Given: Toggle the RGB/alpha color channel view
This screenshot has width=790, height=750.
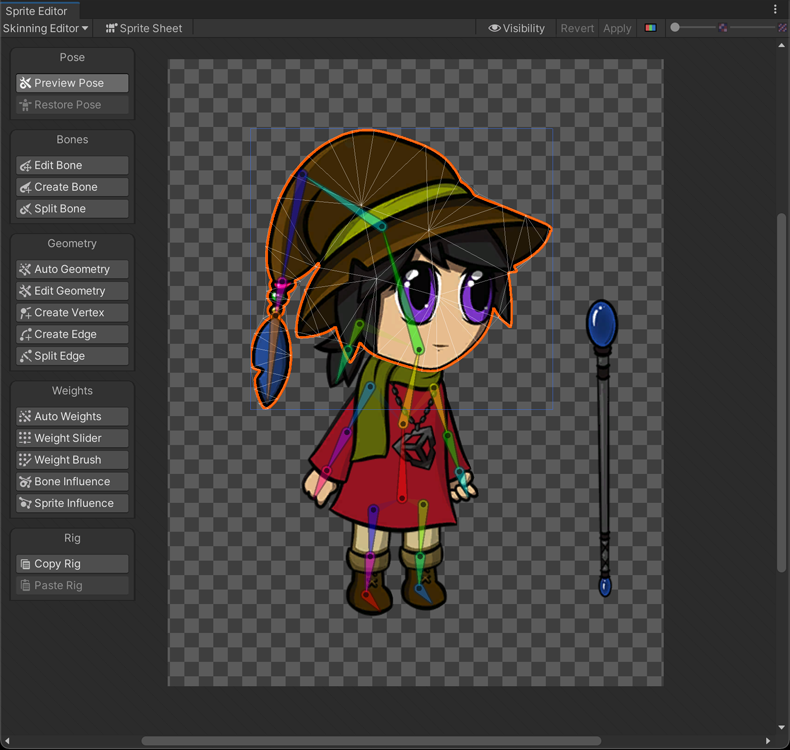Looking at the screenshot, I should point(651,28).
